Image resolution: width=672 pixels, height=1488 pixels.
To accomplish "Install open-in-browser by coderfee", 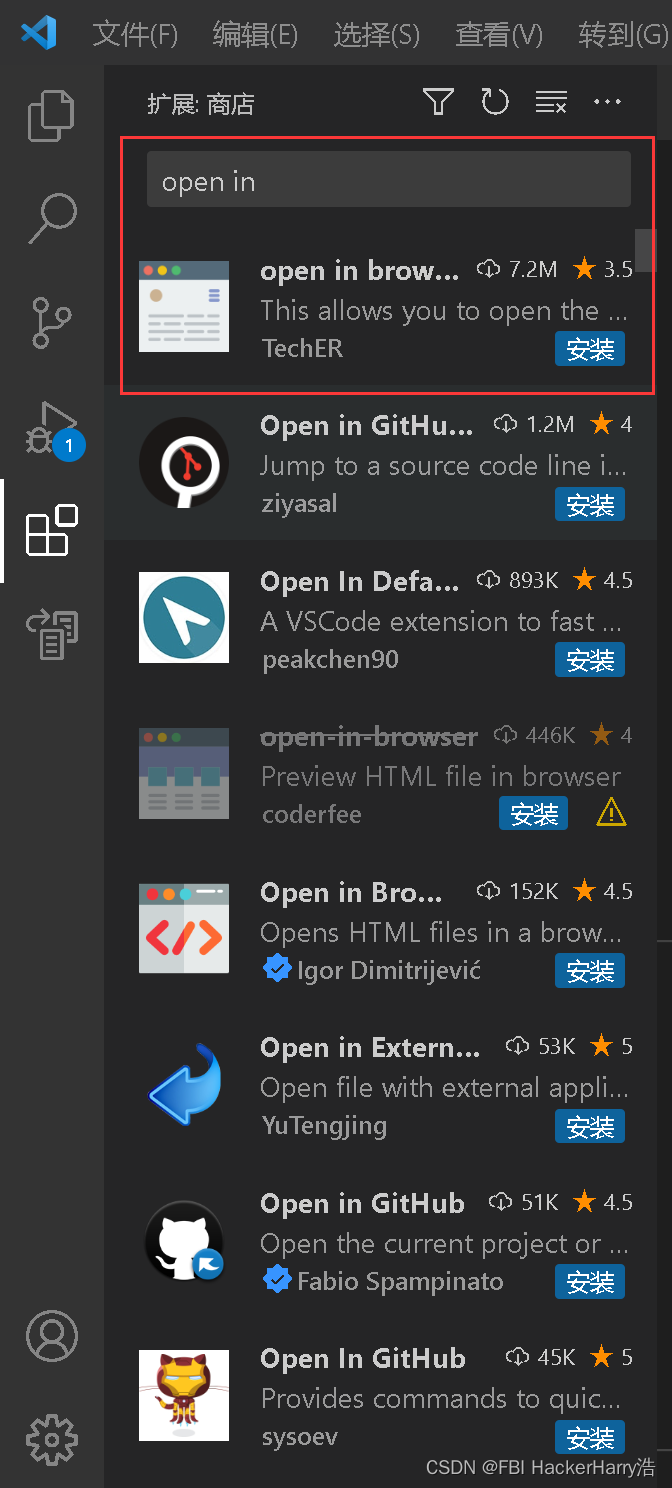I will point(534,814).
